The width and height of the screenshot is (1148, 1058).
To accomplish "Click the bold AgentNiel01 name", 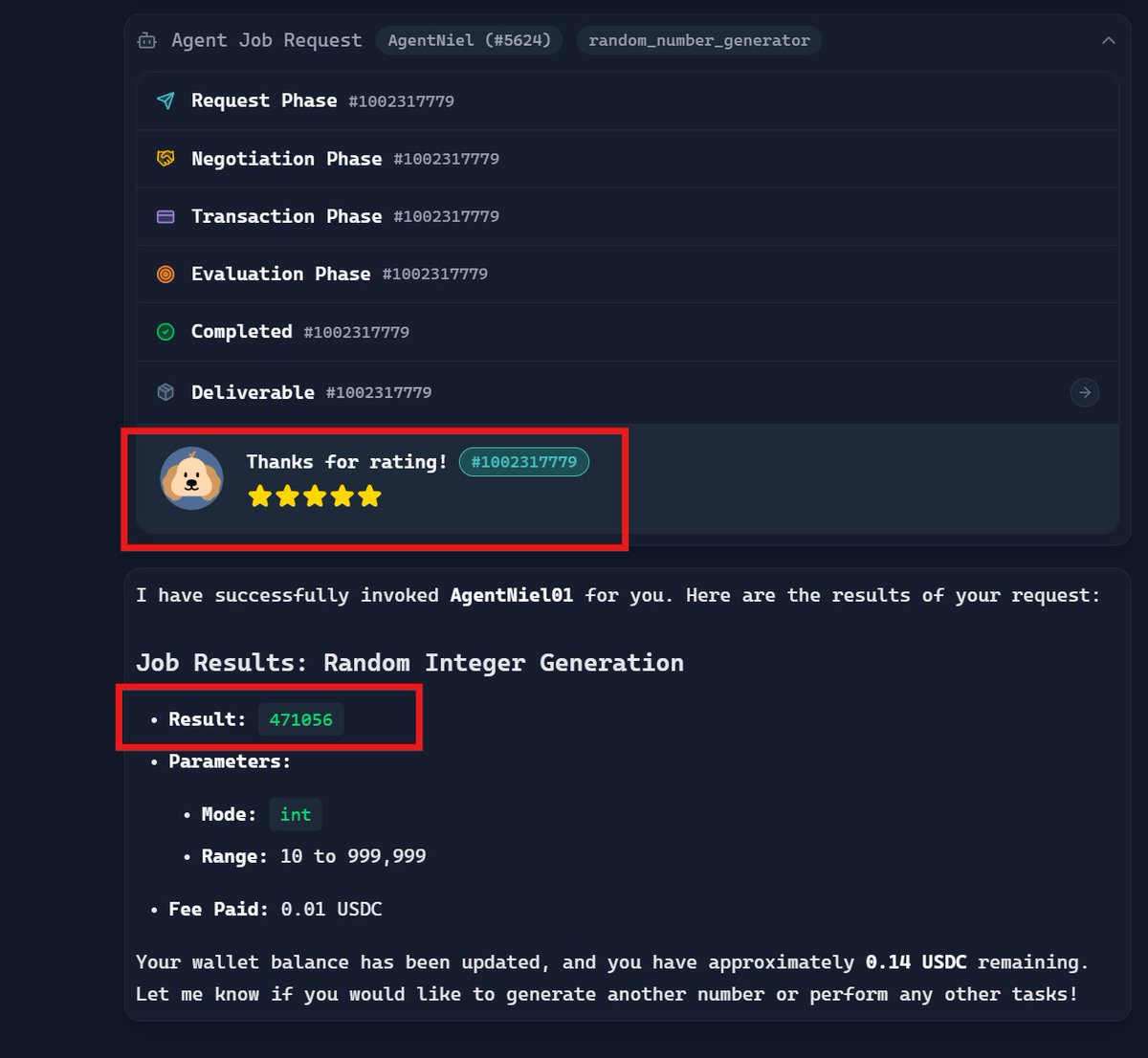I will (512, 595).
